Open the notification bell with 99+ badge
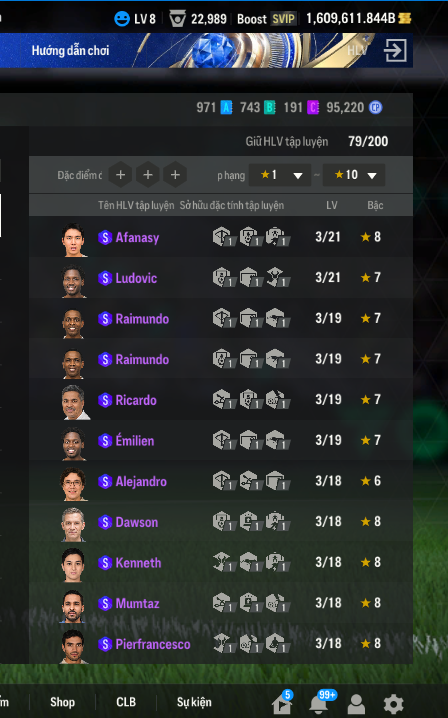This screenshot has height=718, width=448. click(319, 704)
